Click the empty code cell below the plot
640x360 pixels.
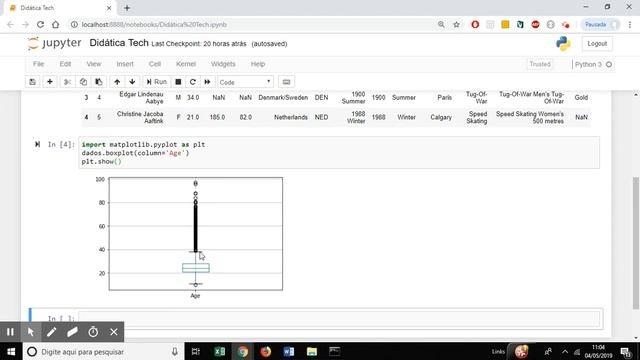coord(339,319)
